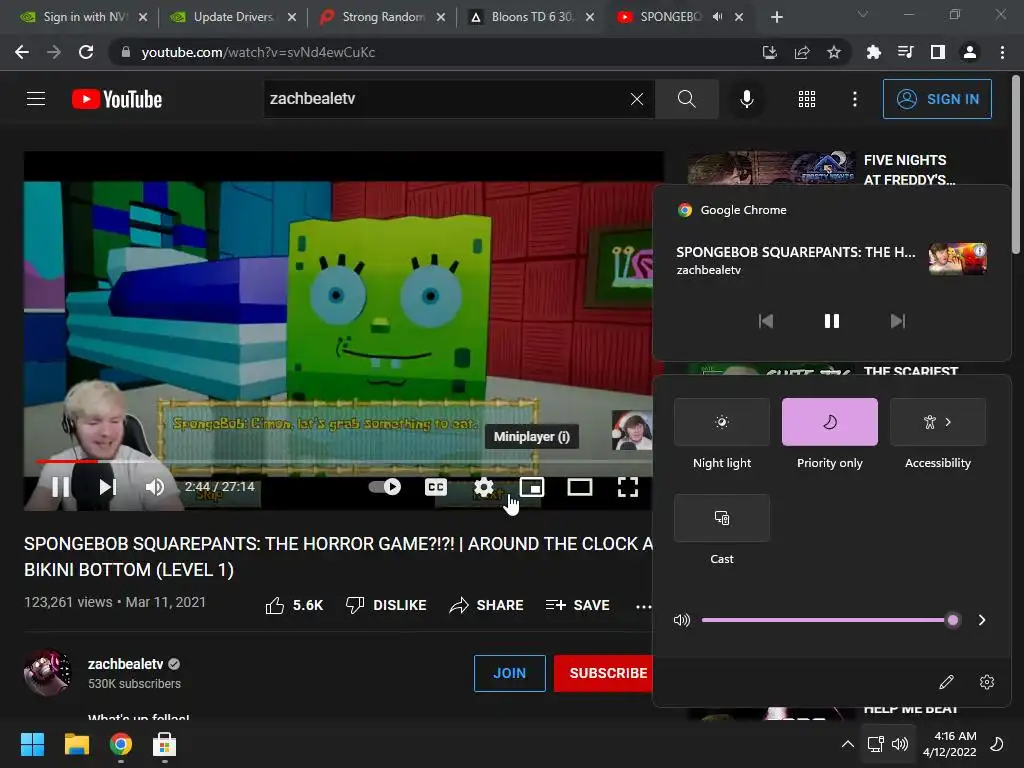Open more actions ellipsis beside SAVE

(x=643, y=606)
